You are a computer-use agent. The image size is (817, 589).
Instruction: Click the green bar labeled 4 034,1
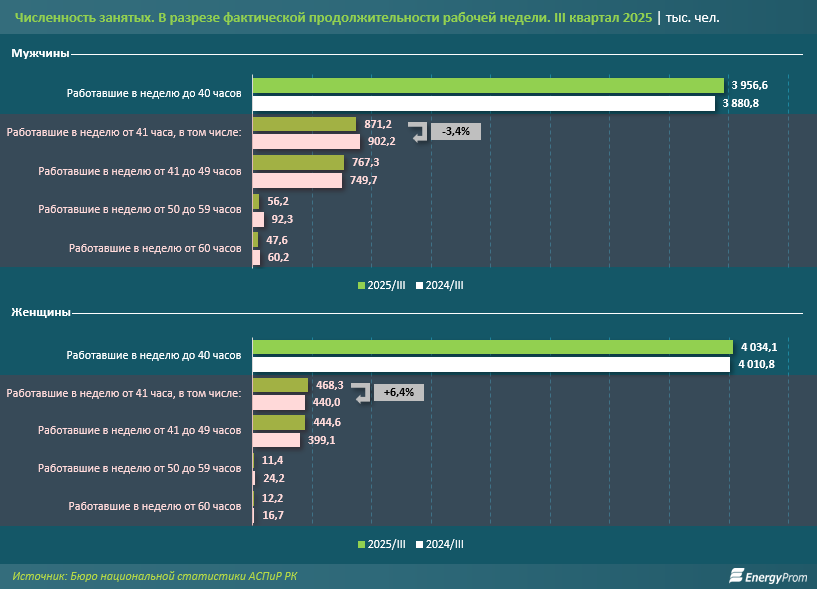pos(492,346)
